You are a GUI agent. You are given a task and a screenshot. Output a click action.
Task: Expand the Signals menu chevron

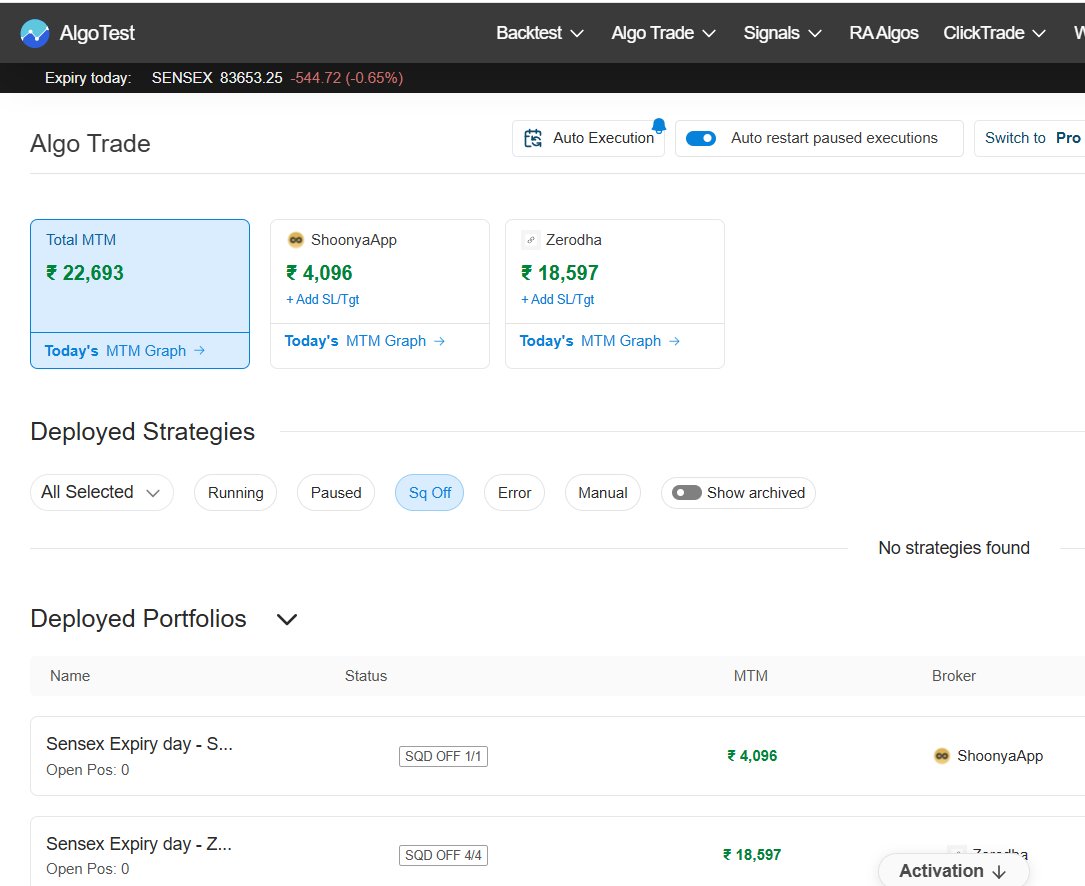tap(814, 33)
